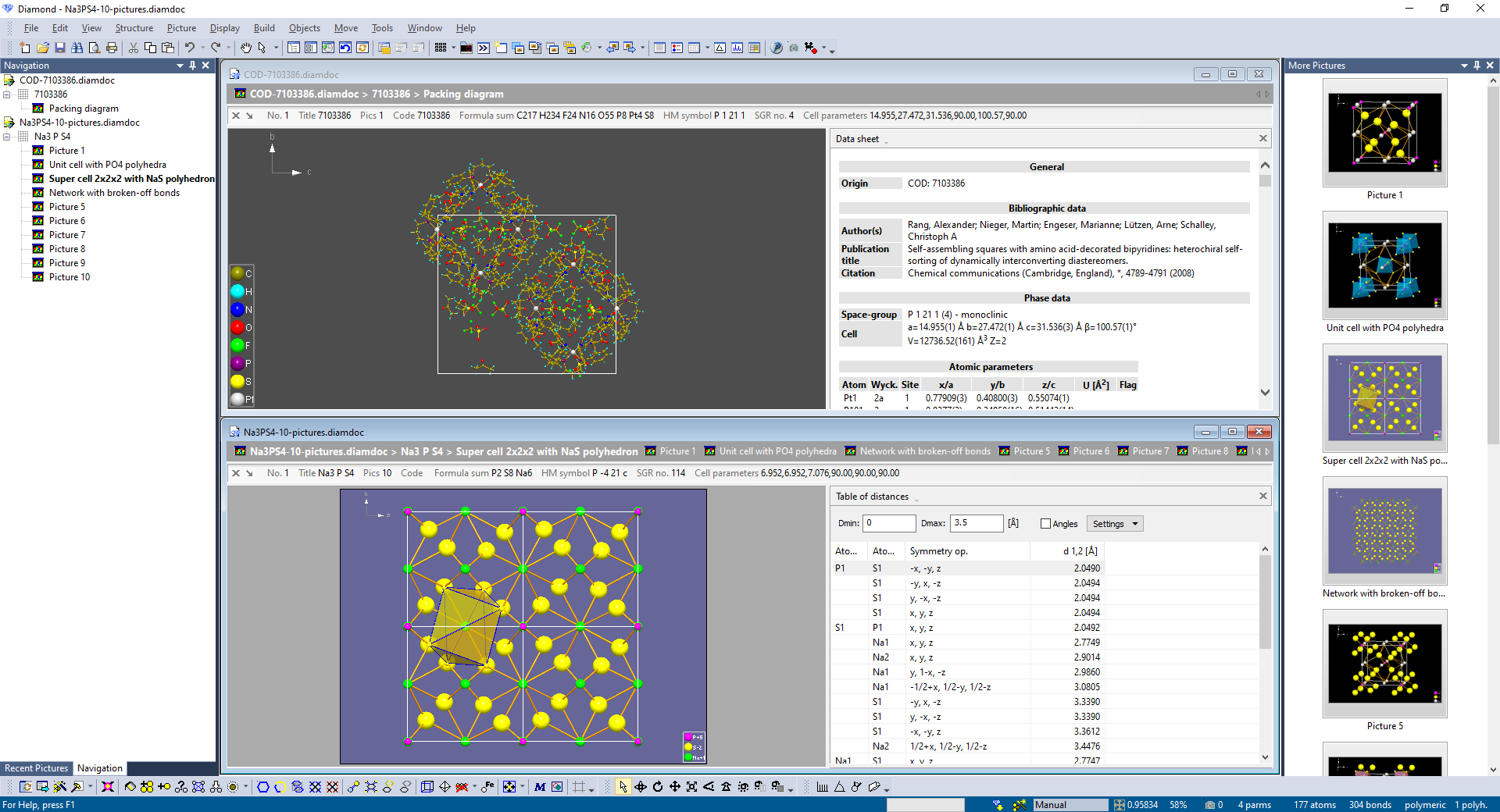Toggle the pin on the Navigation panel
This screenshot has height=812, width=1500.
coord(192,66)
